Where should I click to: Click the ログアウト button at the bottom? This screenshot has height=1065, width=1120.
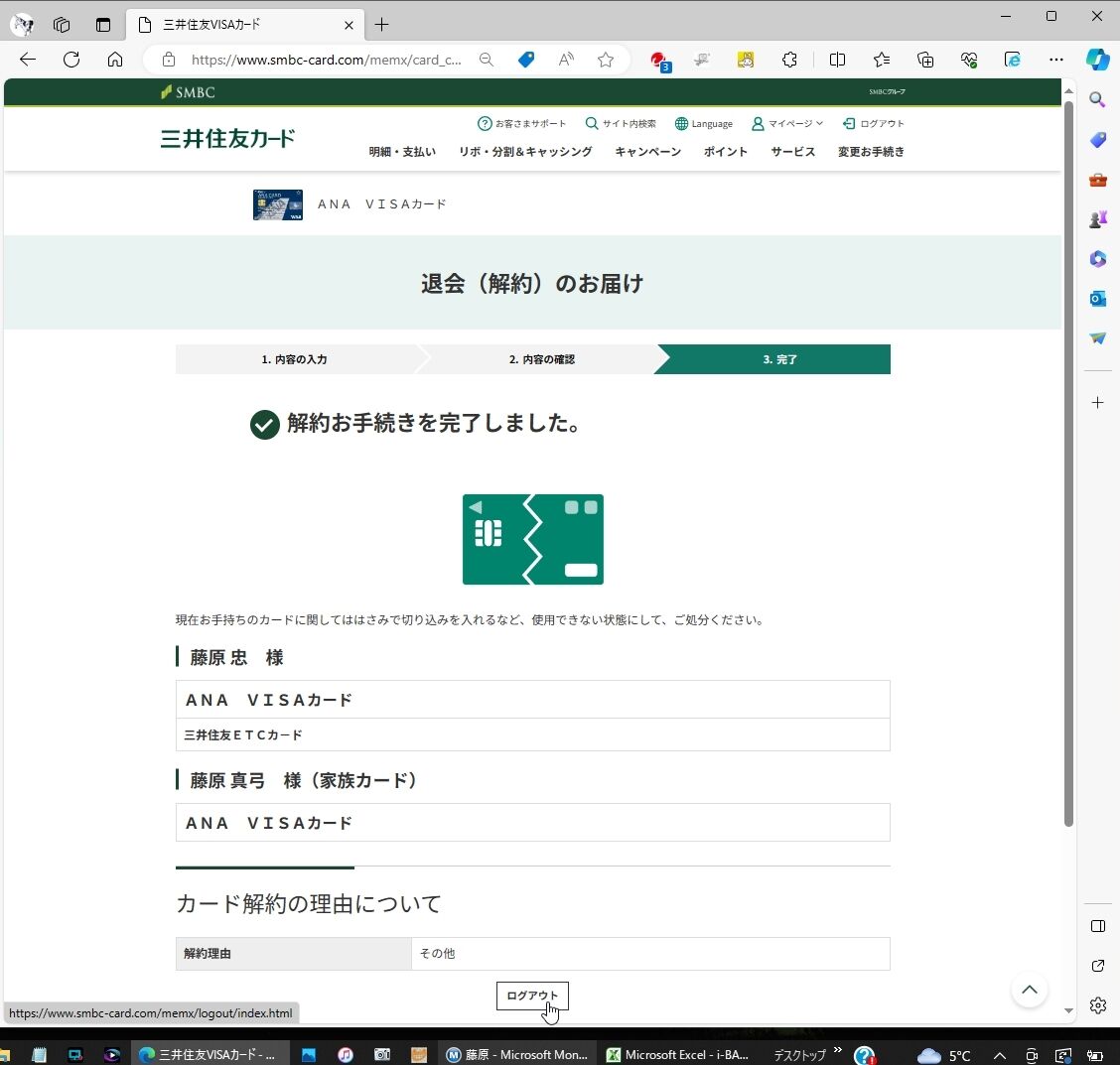click(x=532, y=996)
